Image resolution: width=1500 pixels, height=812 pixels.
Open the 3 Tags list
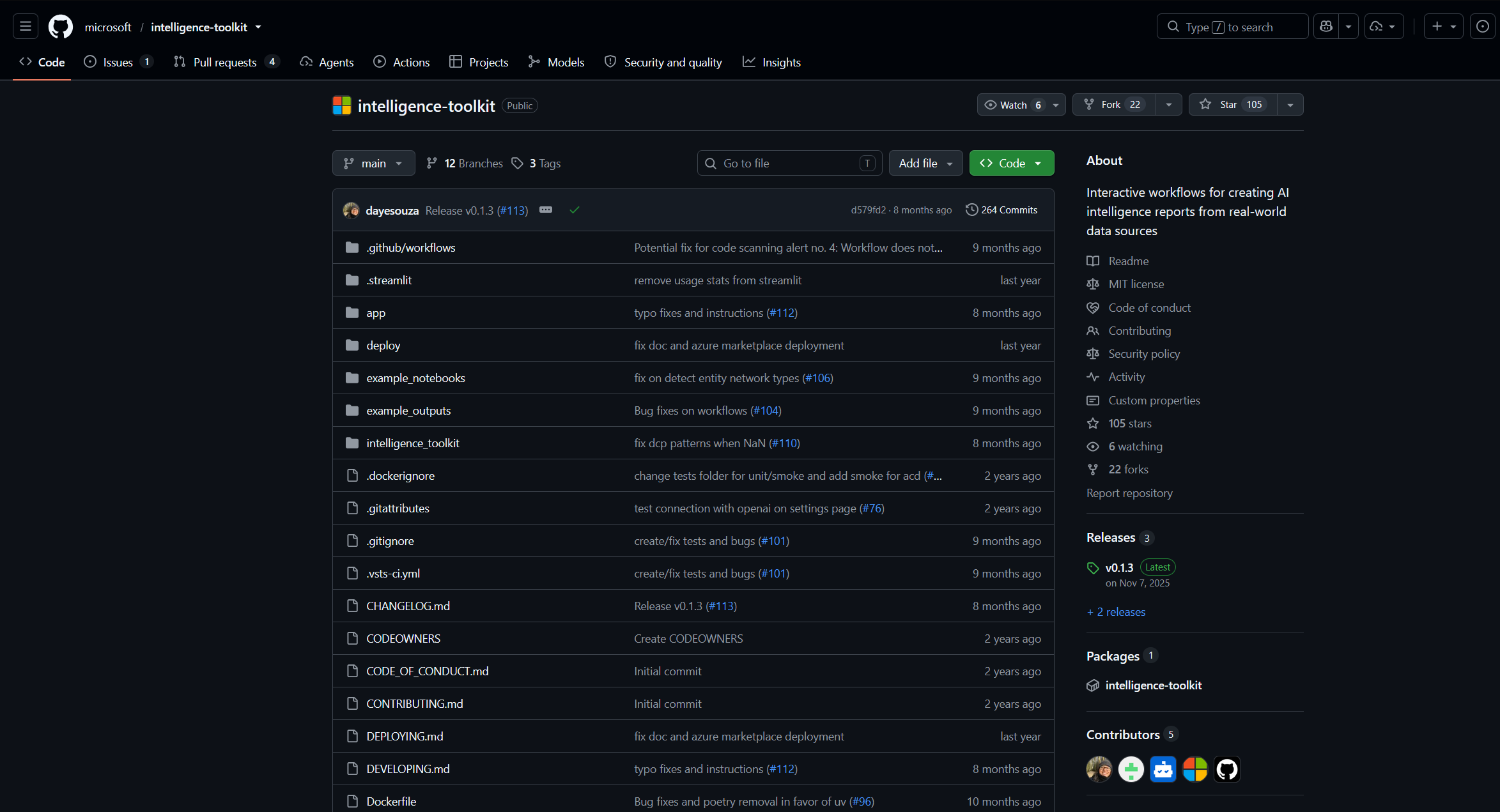point(536,164)
